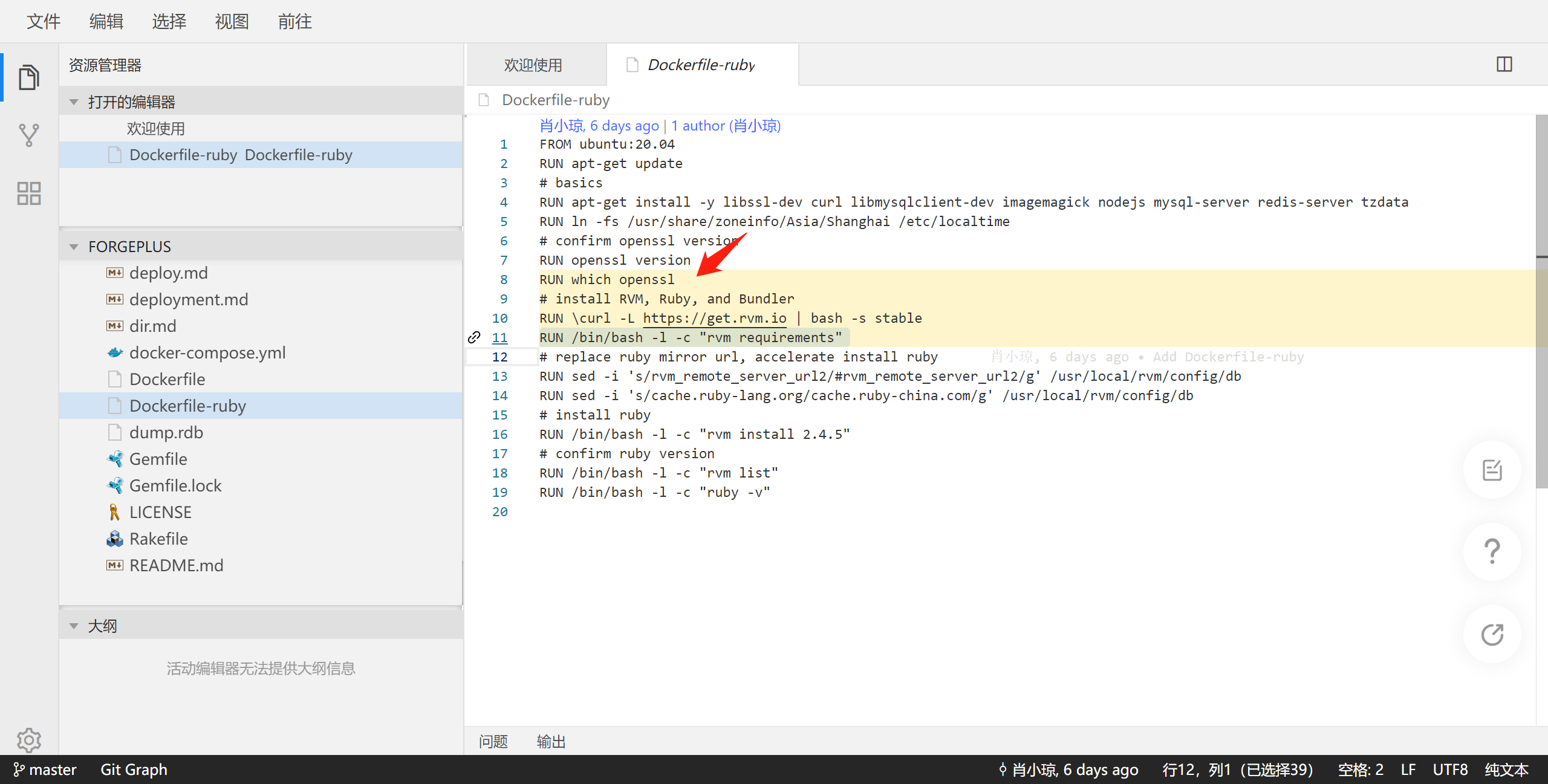Click the floating refresh share icon
The width and height of the screenshot is (1548, 784).
[x=1492, y=634]
